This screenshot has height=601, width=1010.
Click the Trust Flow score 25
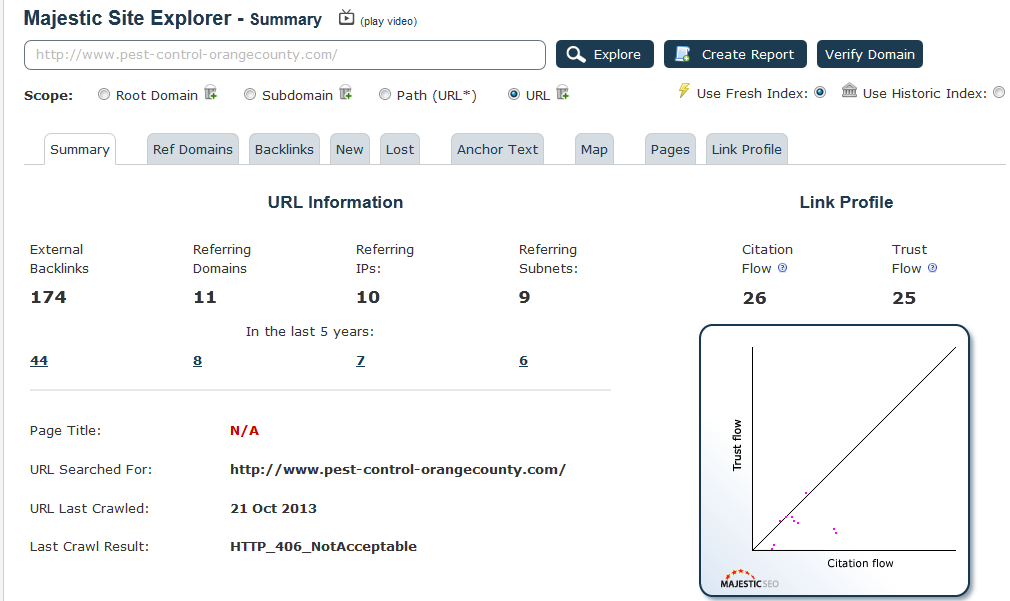click(904, 298)
